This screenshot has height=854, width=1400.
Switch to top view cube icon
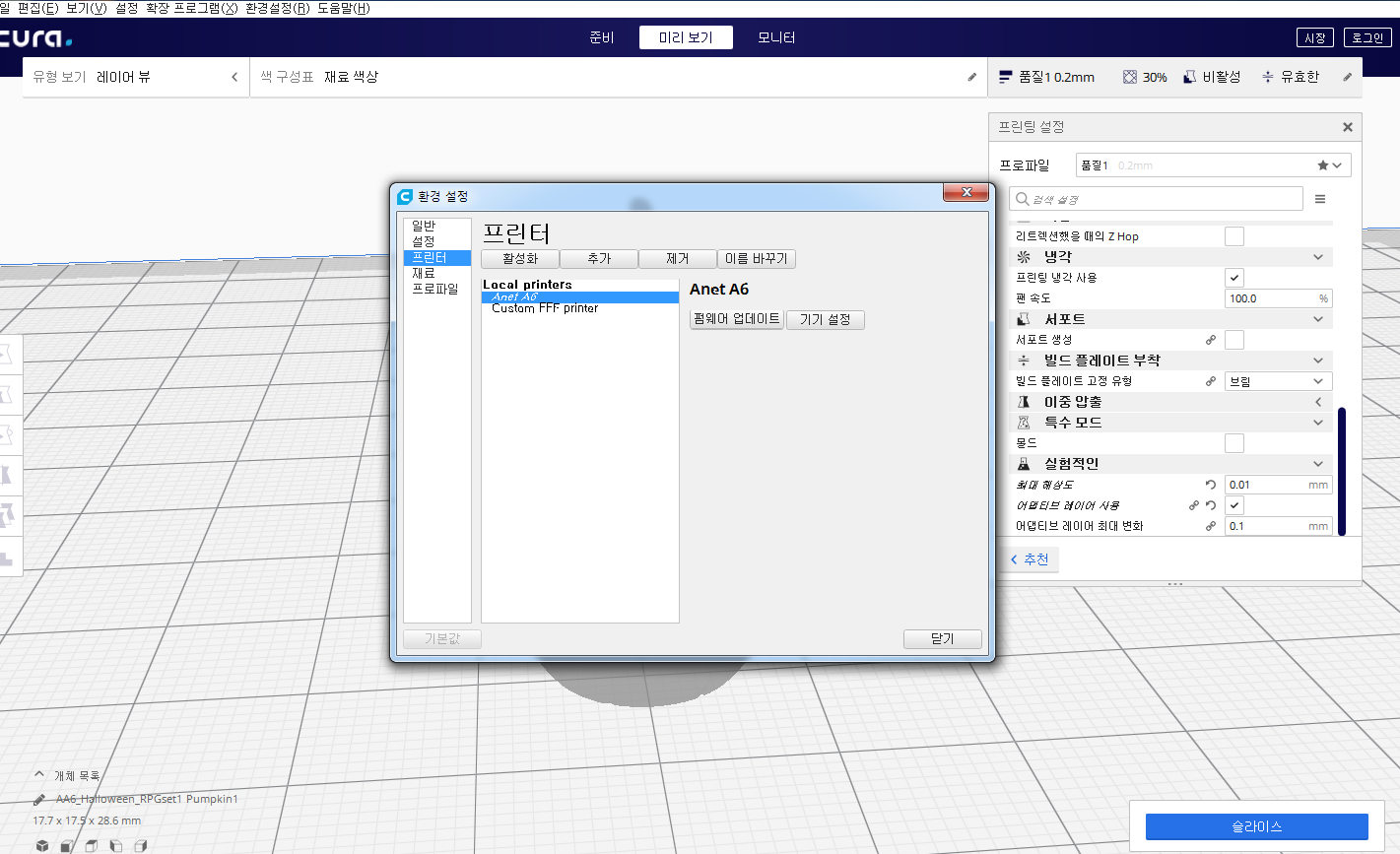click(92, 845)
